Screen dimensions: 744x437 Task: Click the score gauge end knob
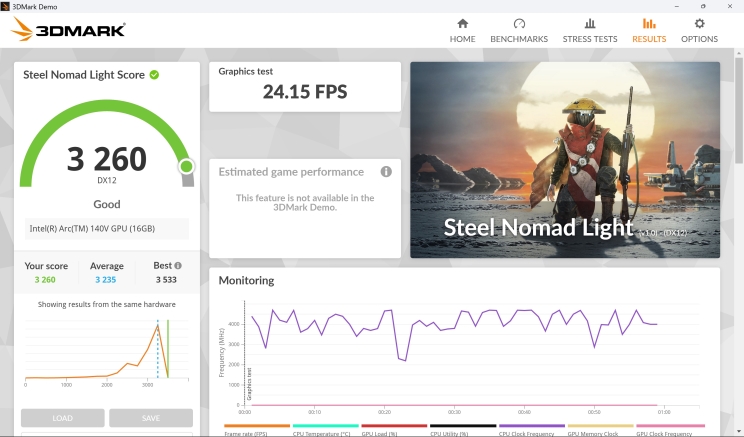186,167
